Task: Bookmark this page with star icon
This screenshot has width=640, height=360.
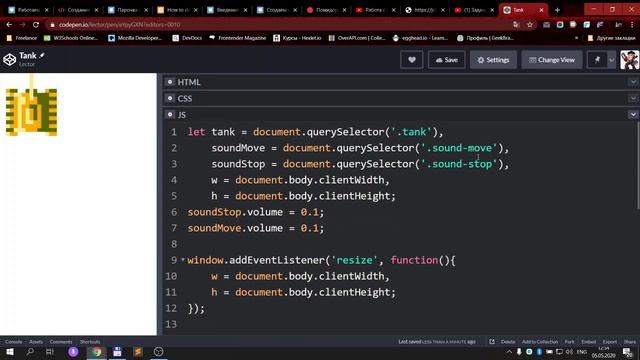Action: click(x=530, y=25)
